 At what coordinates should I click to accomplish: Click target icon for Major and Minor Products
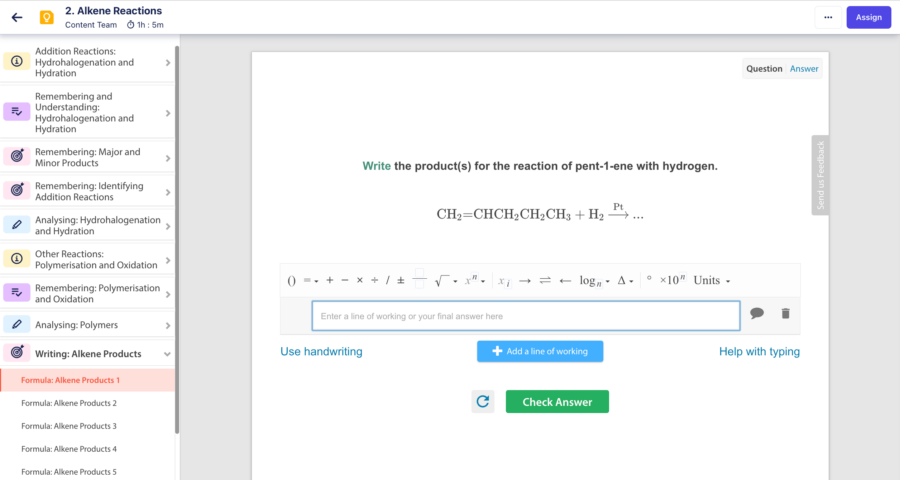17,156
